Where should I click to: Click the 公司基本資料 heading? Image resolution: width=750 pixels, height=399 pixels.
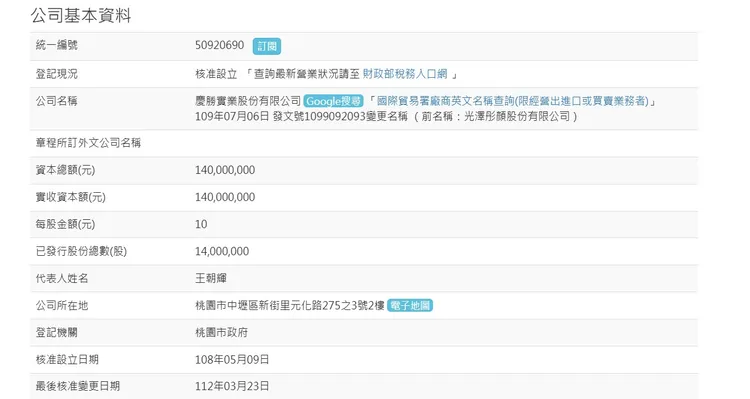[x=81, y=15]
